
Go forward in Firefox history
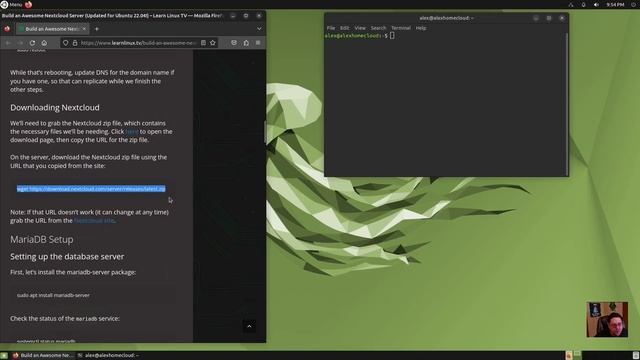20,43
